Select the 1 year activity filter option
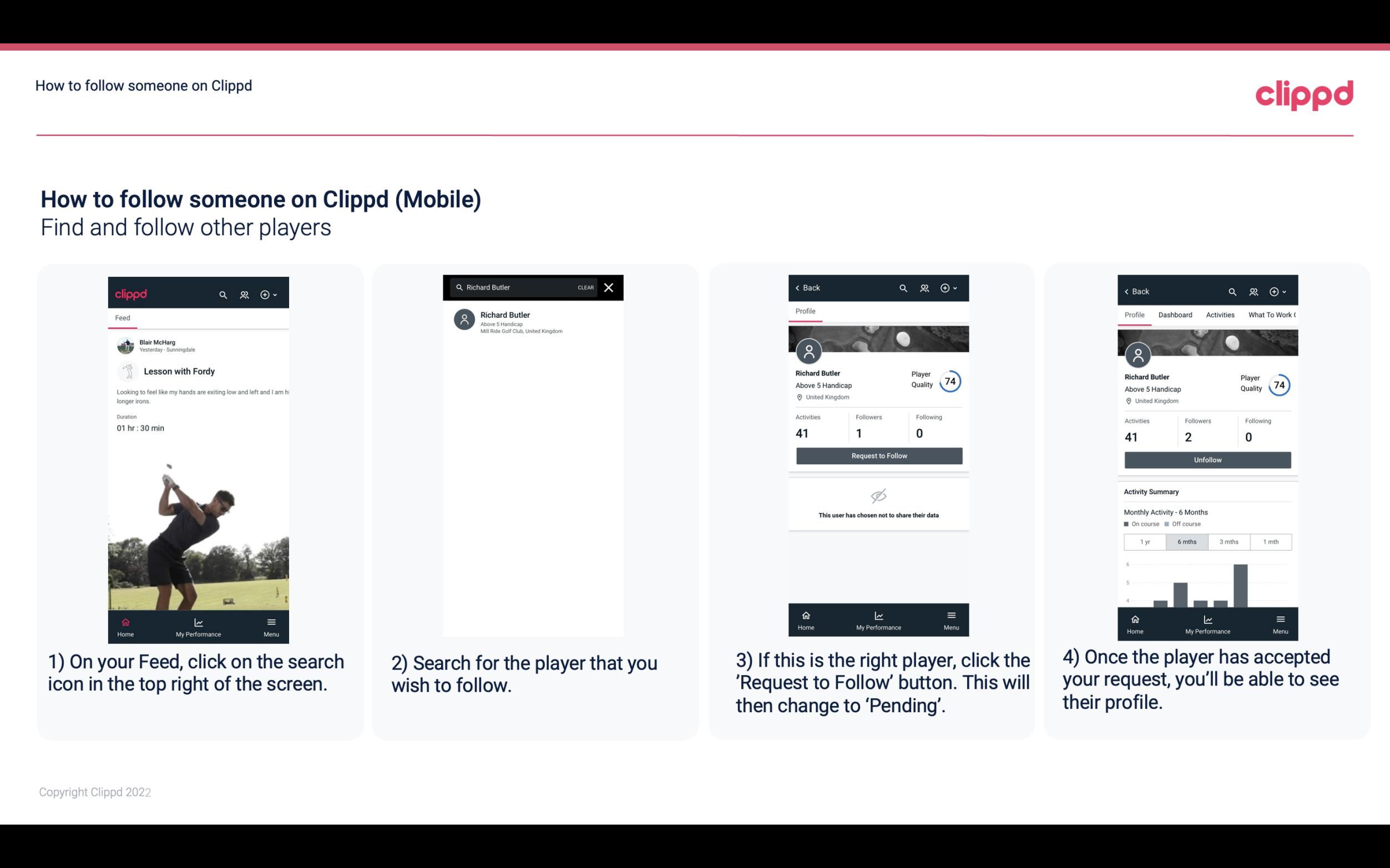 click(x=1145, y=541)
